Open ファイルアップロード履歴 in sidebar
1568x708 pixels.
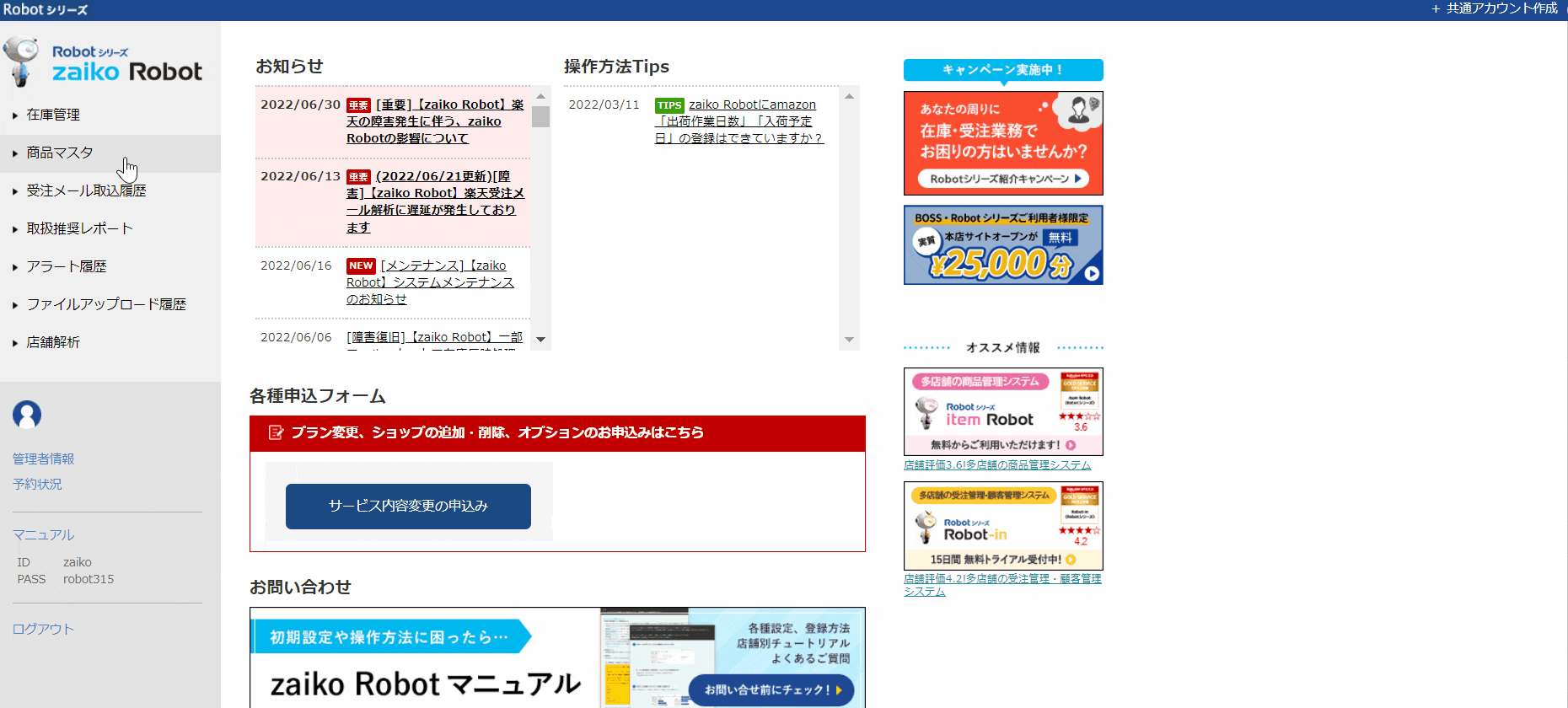(x=106, y=304)
